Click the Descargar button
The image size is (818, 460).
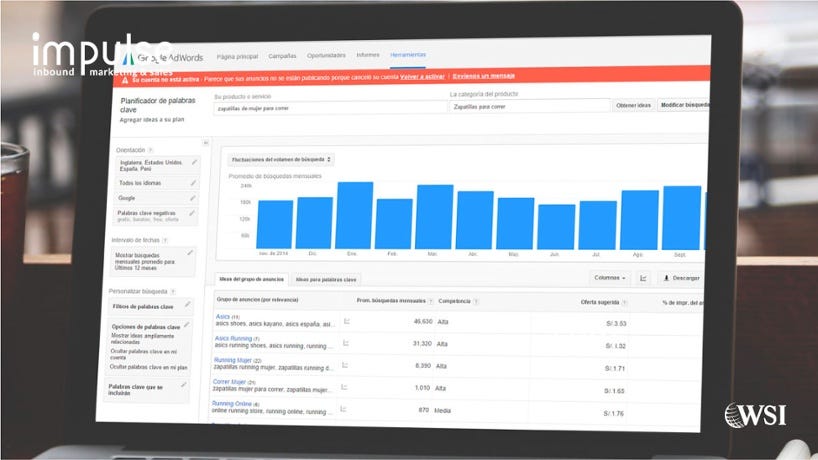(681, 279)
